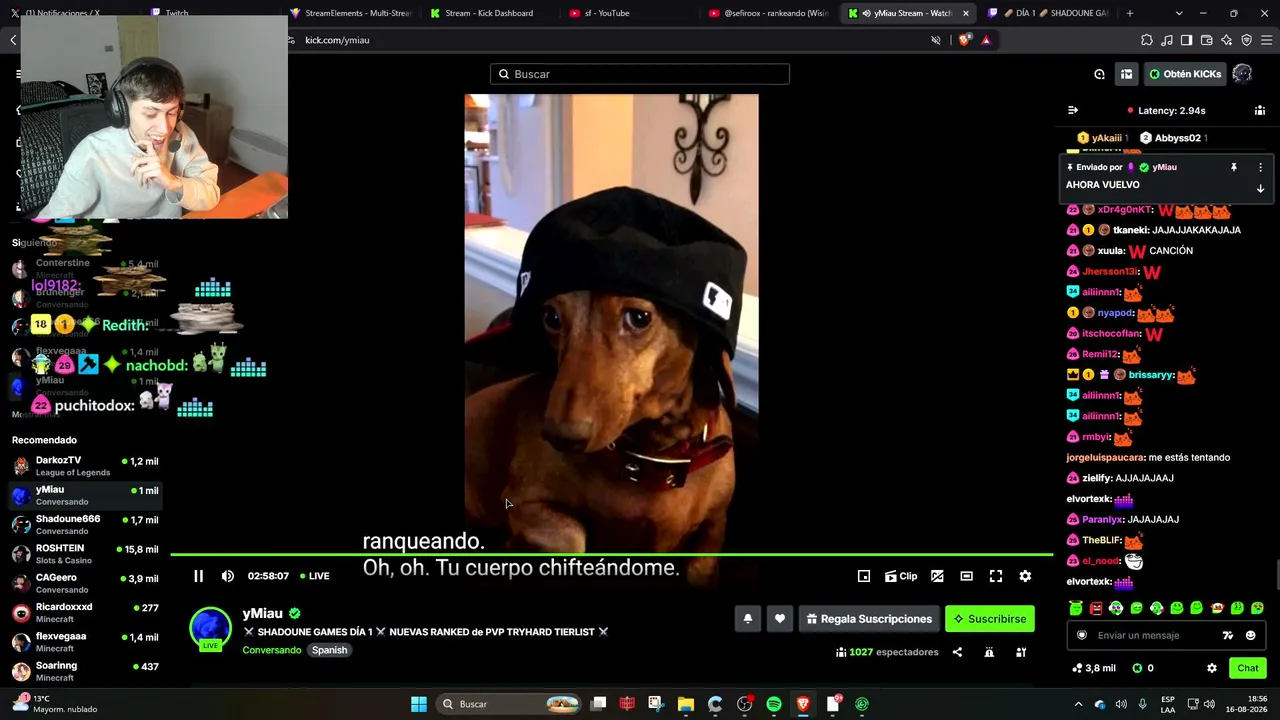Screen dimensions: 1280x720
Task: Open chat settings gear
Action: coord(1212,668)
